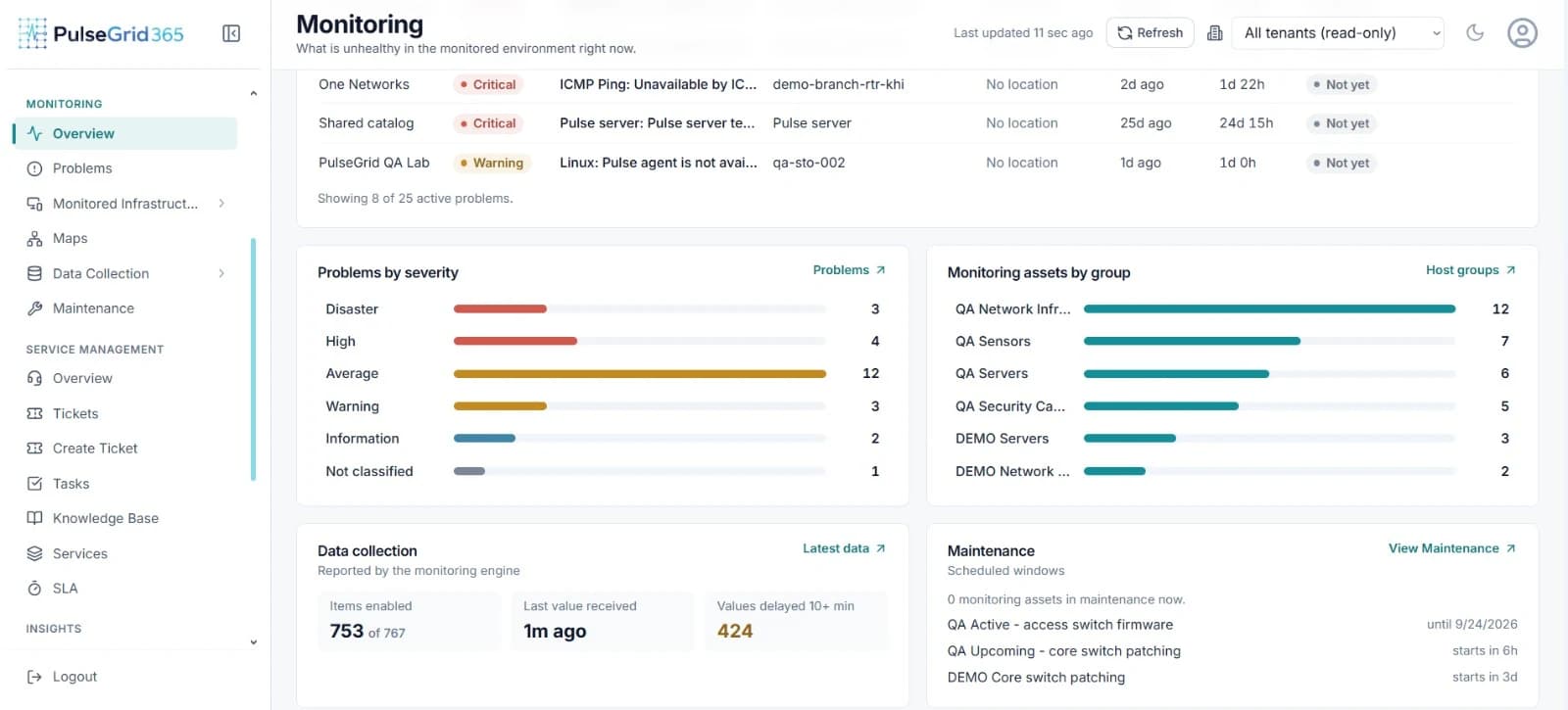Click the Critical badge for Shared catalog
Viewport: 1568px width, 710px height.
point(488,123)
